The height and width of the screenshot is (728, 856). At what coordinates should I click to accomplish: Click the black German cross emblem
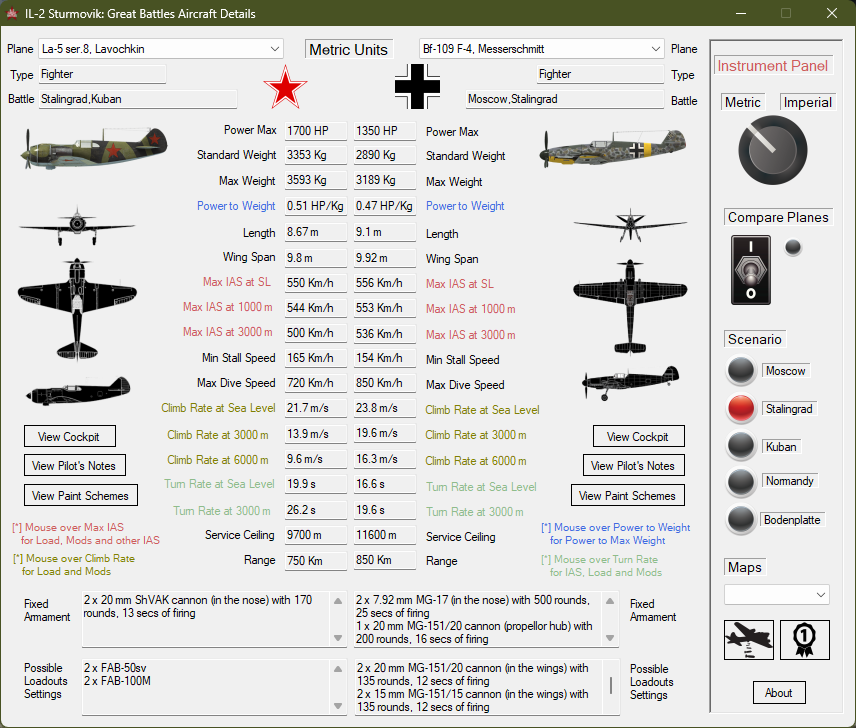coord(417,88)
